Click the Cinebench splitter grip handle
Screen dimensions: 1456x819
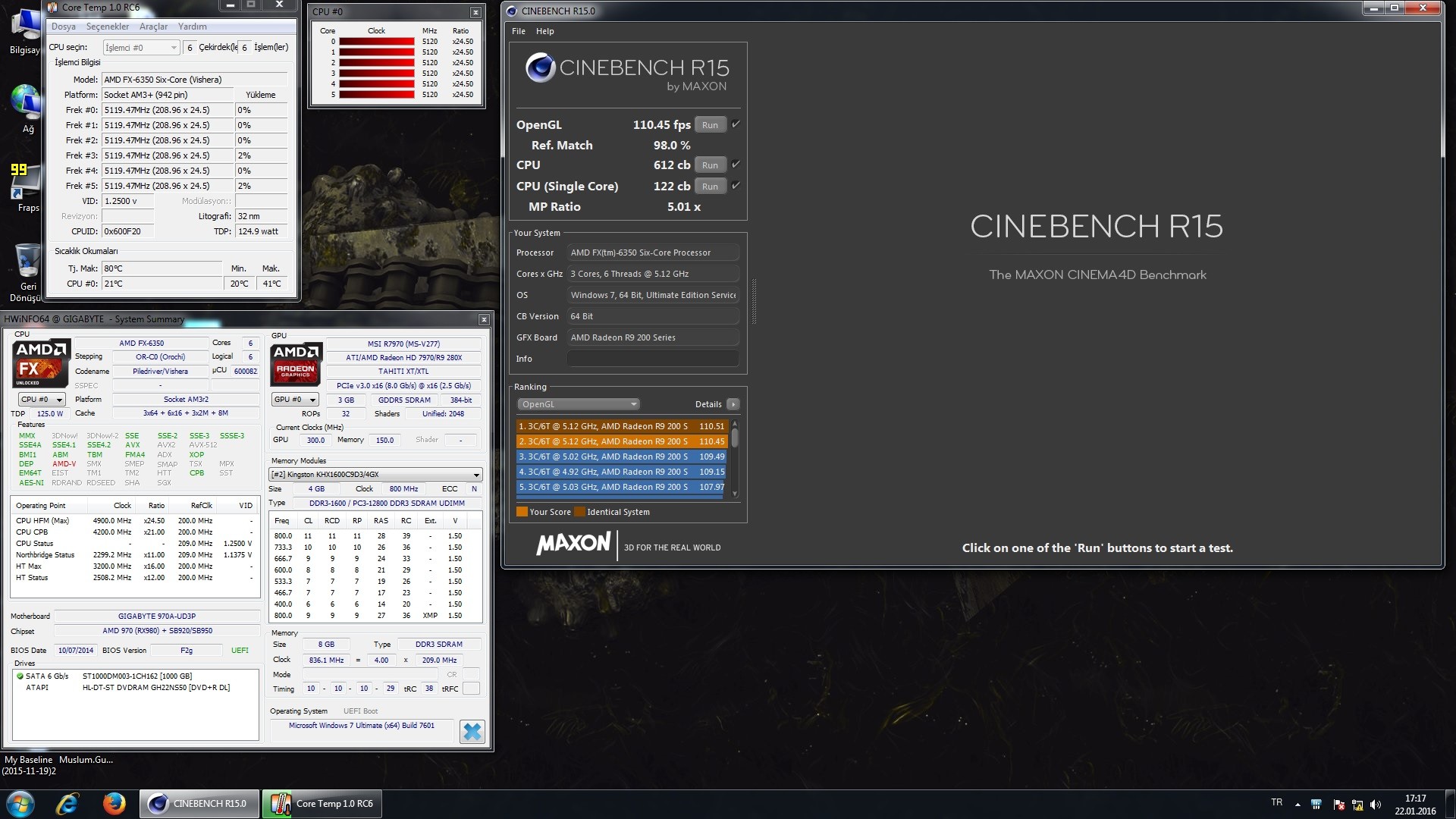pyautogui.click(x=754, y=302)
